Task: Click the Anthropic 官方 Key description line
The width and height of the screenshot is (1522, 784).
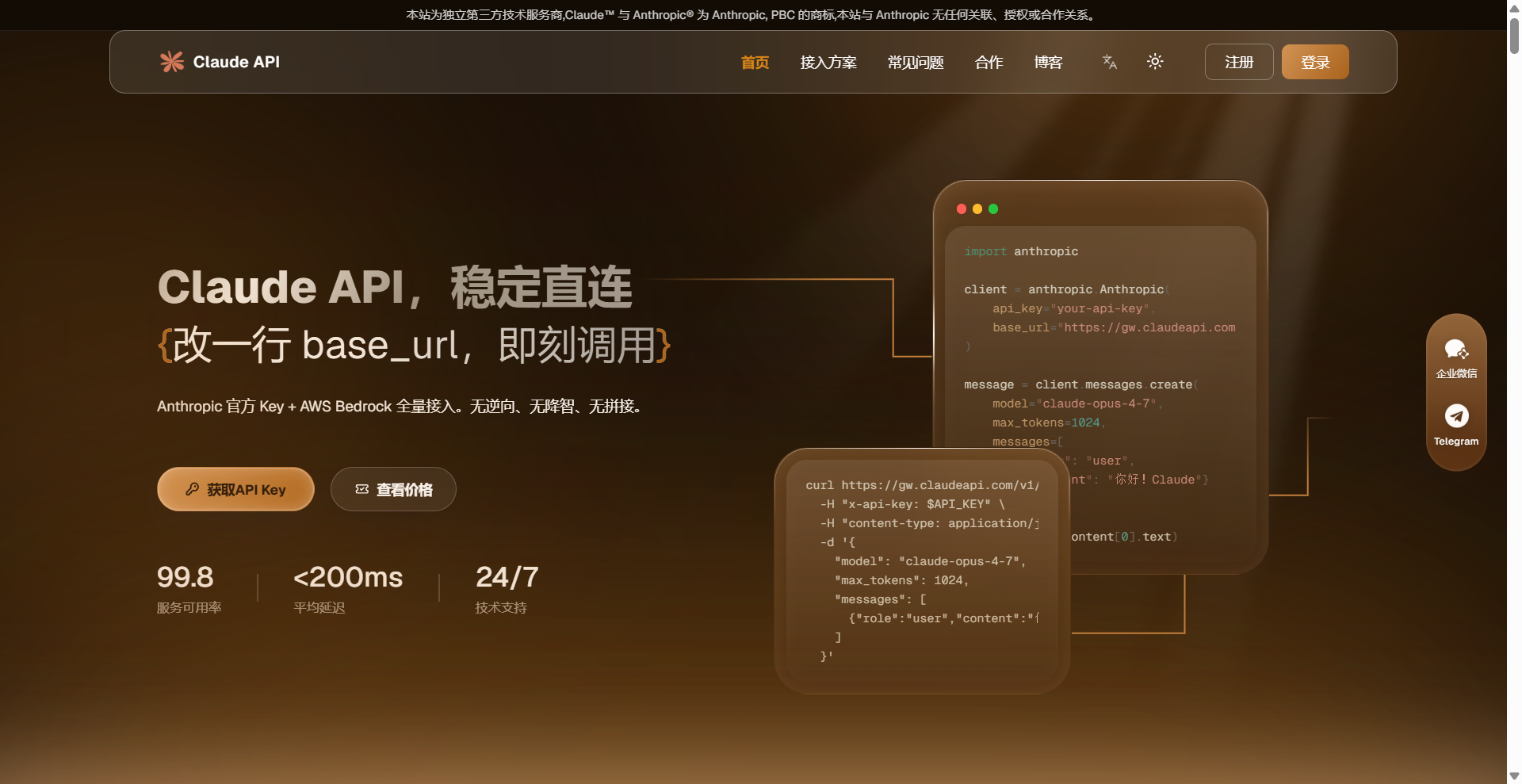Action: [x=400, y=407]
